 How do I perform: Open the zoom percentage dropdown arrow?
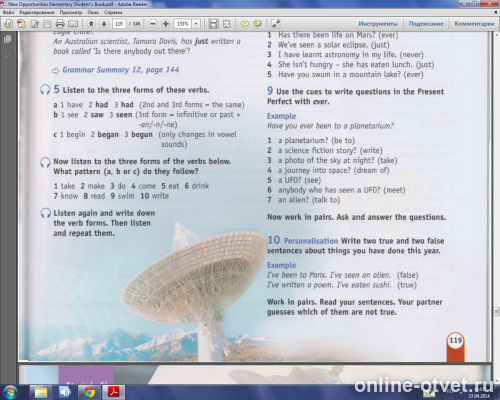pyautogui.click(x=196, y=24)
